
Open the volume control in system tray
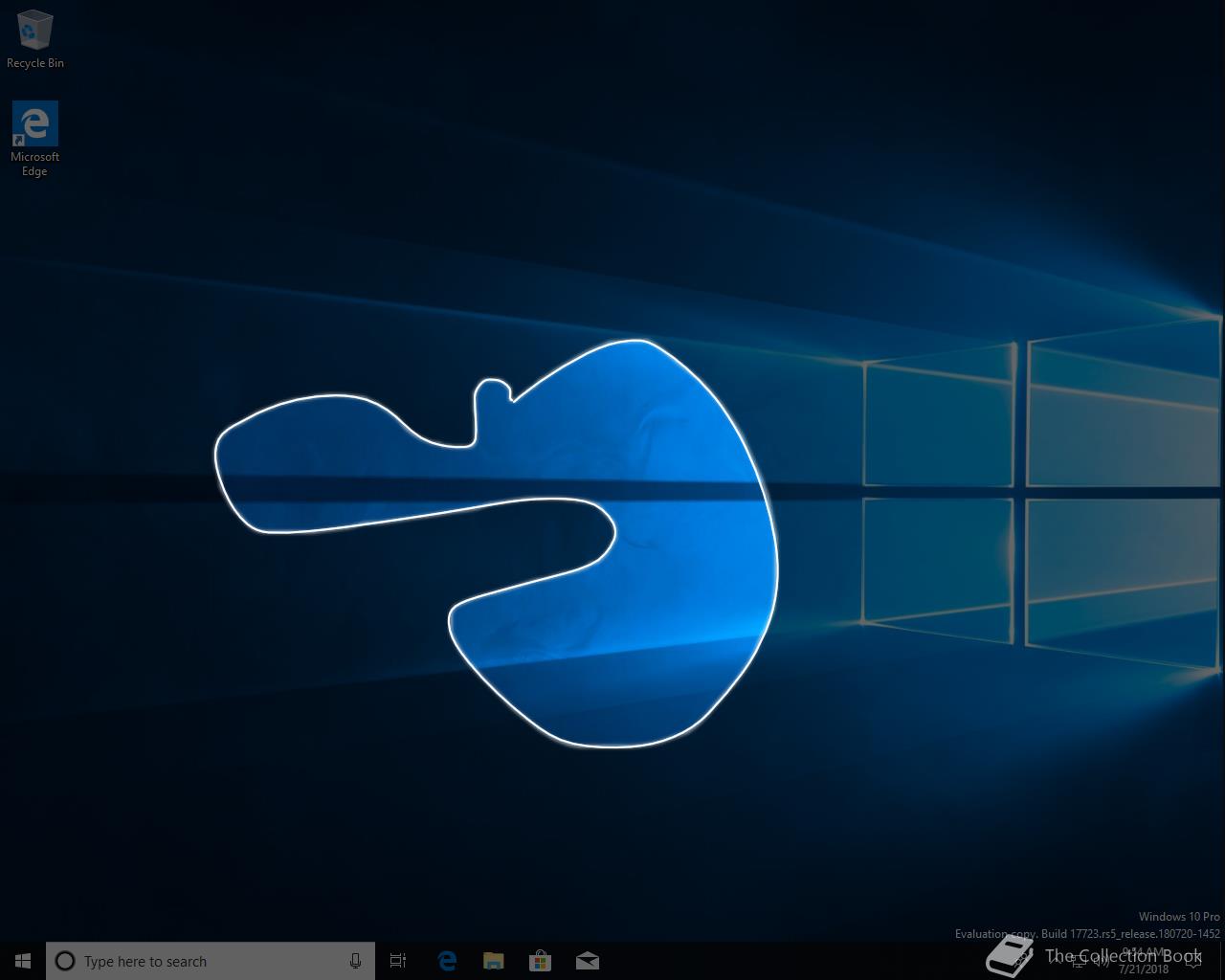tap(1102, 961)
